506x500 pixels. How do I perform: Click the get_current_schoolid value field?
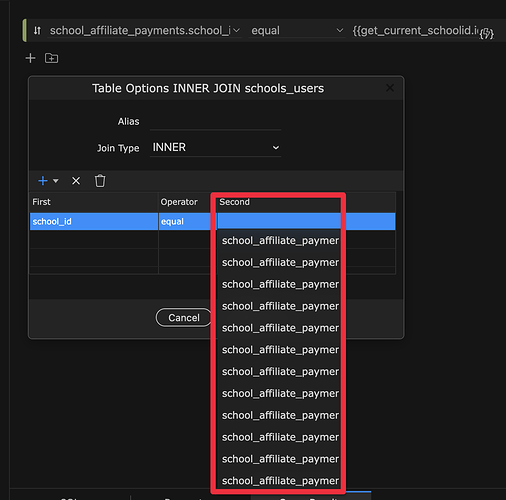point(415,31)
